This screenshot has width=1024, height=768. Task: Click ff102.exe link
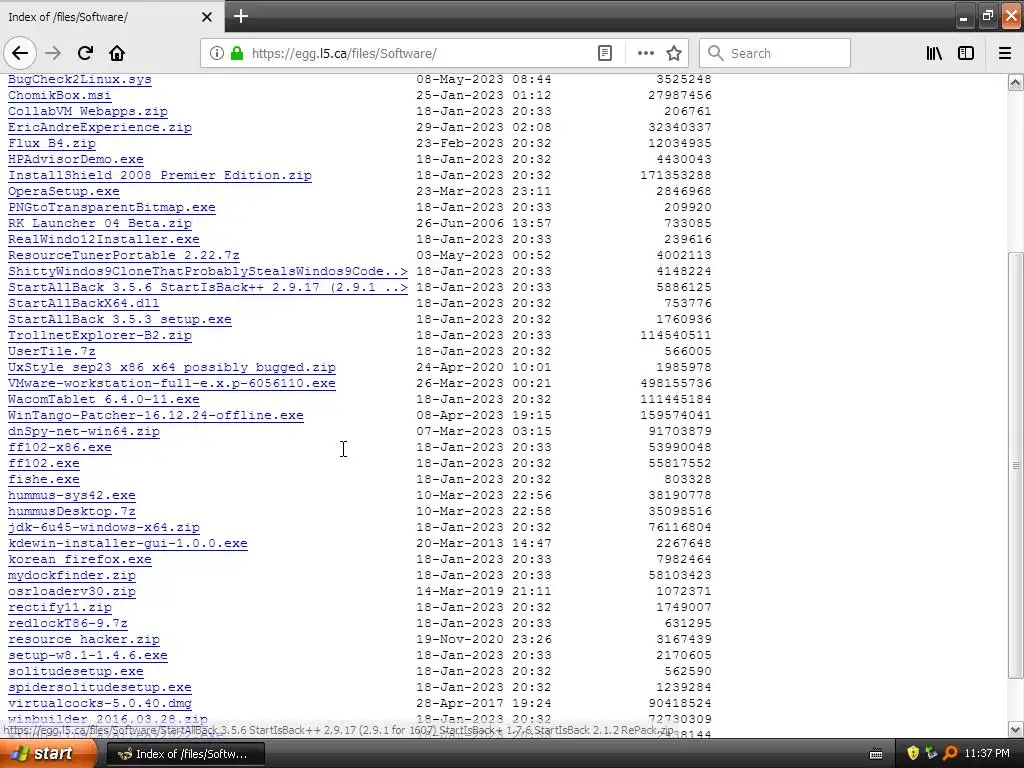(44, 464)
